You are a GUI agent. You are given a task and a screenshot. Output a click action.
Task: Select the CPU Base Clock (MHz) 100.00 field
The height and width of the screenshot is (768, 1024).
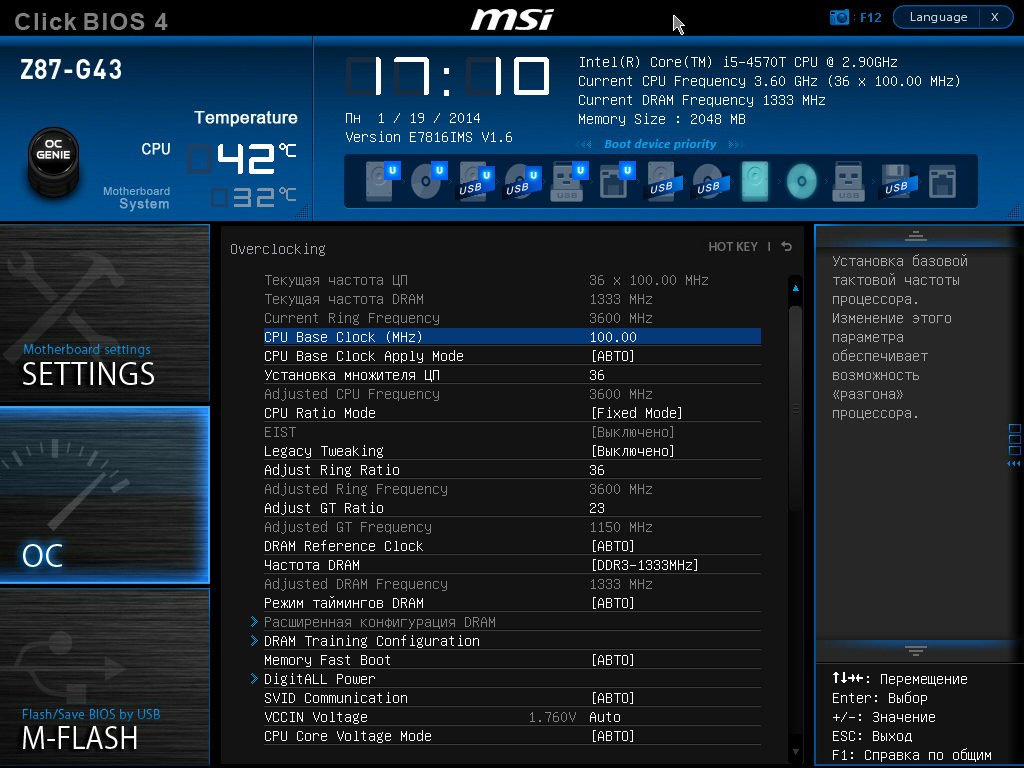point(512,337)
